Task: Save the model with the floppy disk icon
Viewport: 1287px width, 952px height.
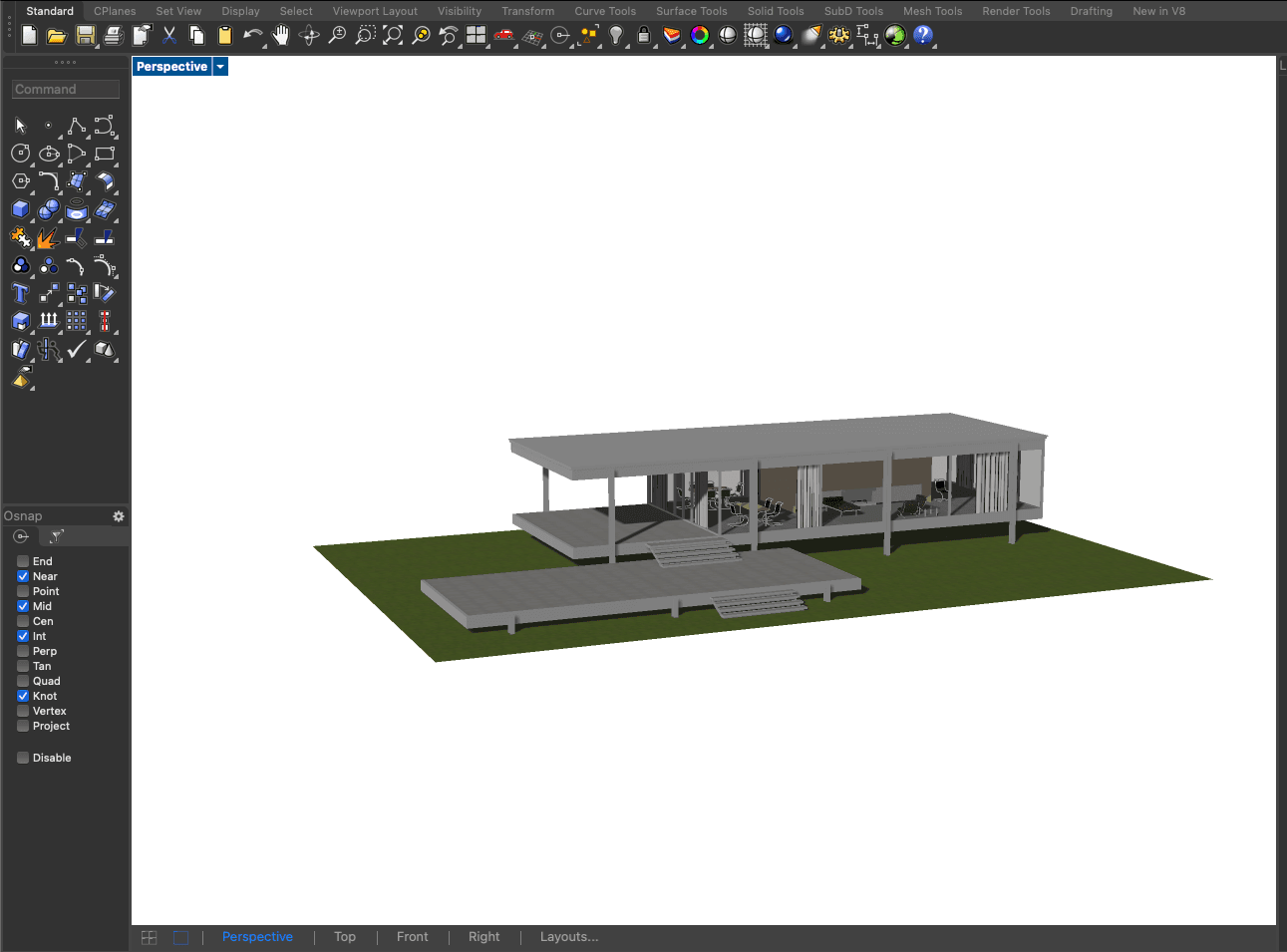Action: point(86,36)
